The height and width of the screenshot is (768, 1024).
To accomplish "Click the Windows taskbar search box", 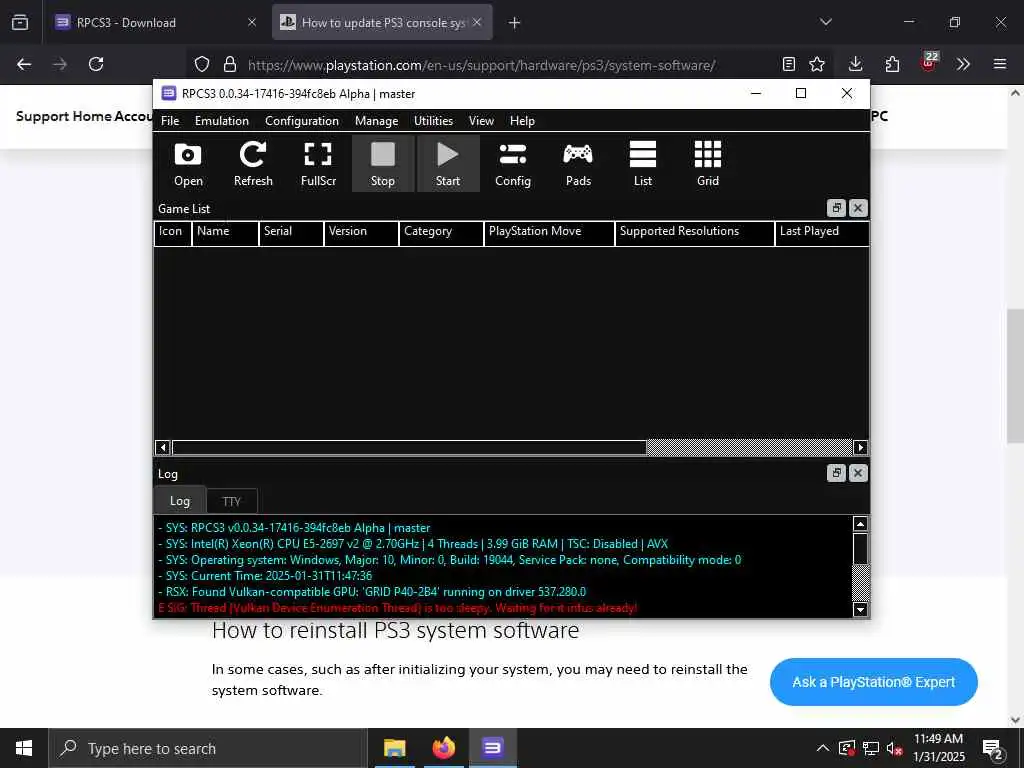I will (x=208, y=748).
